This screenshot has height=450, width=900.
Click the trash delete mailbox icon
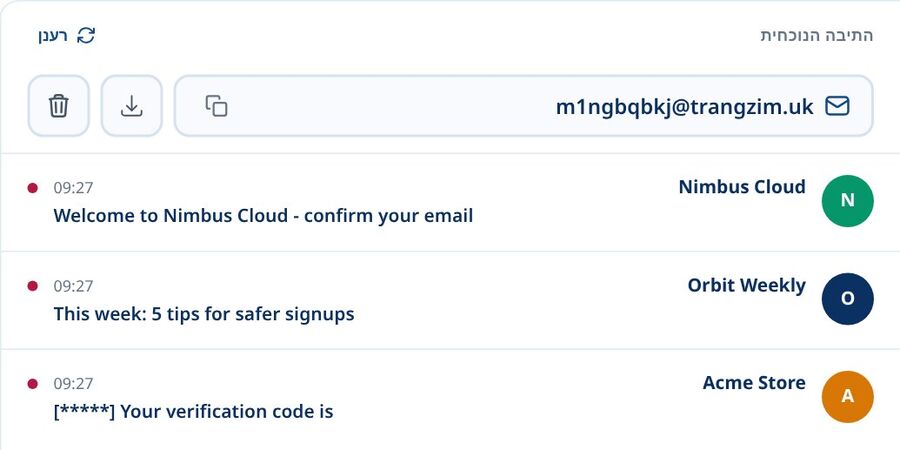(x=59, y=106)
